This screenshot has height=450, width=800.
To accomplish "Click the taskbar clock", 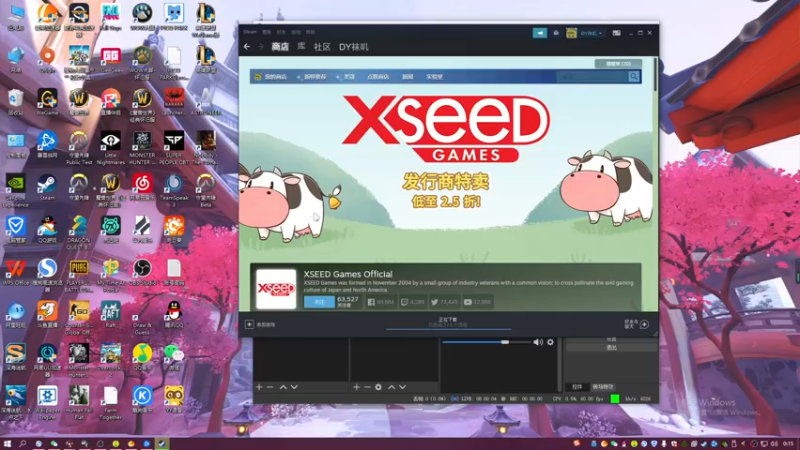I will 789,444.
